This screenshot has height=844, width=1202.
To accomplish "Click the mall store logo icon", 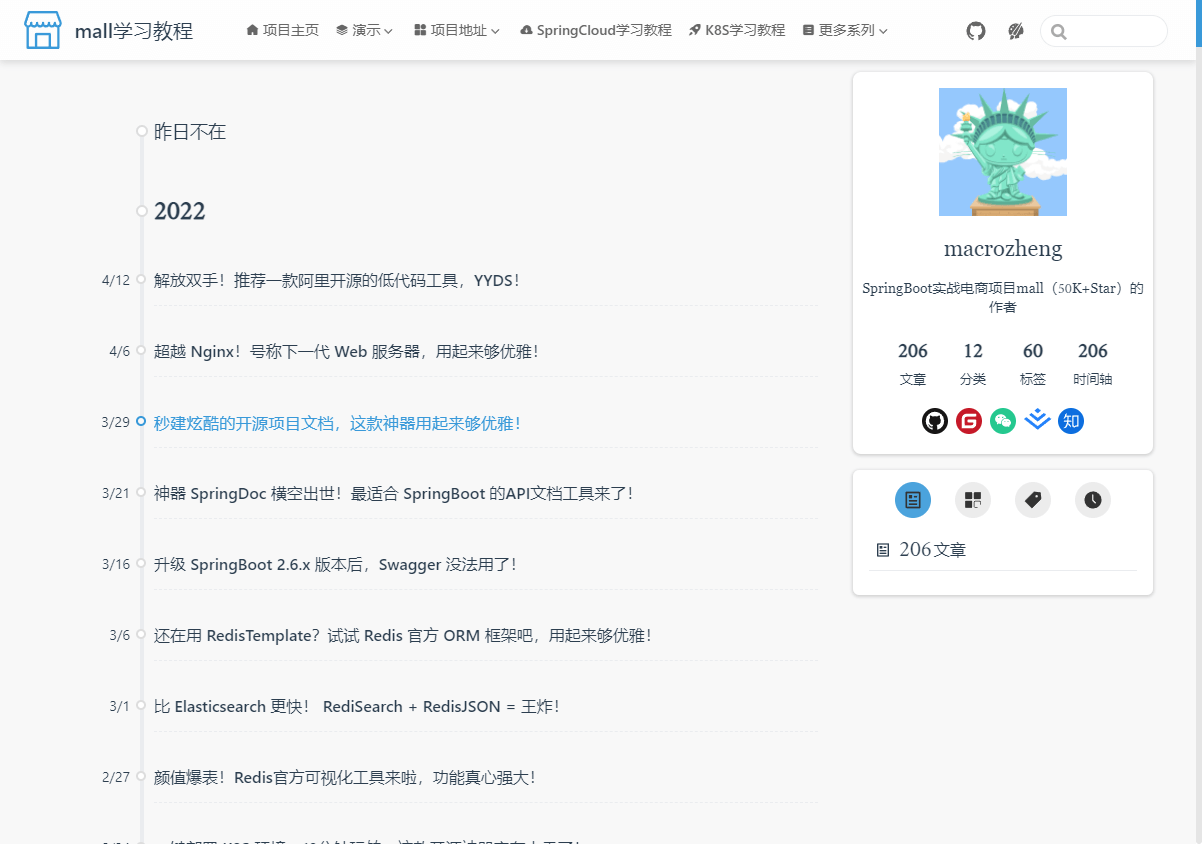I will [x=42, y=30].
